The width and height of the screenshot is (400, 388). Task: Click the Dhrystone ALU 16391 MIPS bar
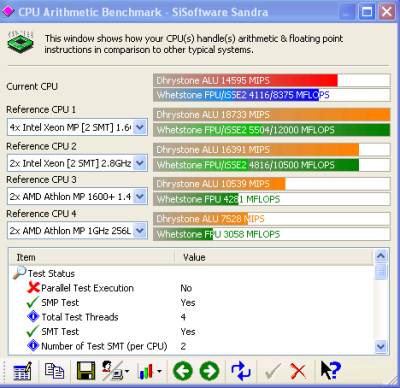[272, 150]
